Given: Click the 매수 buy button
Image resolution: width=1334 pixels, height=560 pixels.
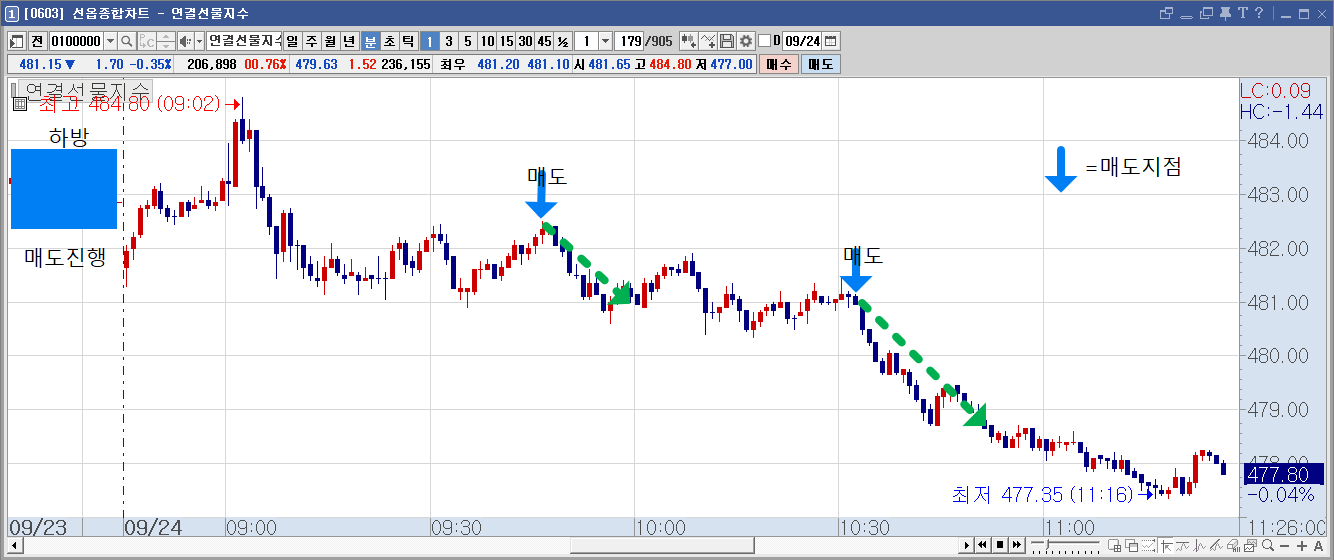Looking at the screenshot, I should (779, 64).
